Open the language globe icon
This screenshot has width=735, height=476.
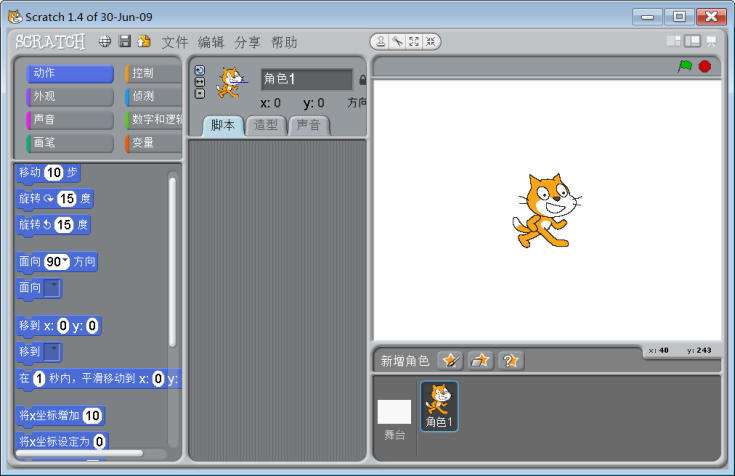tap(105, 42)
